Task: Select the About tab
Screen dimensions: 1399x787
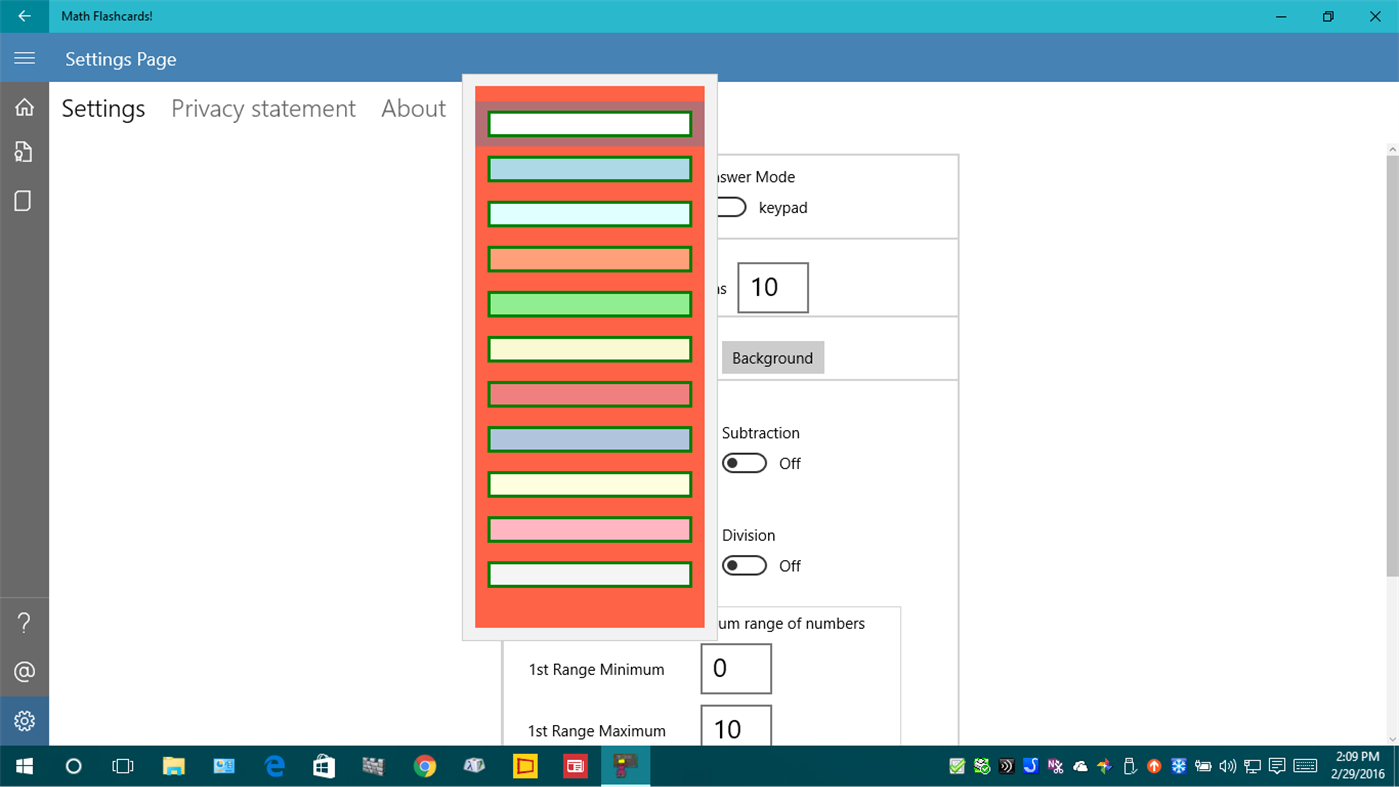Action: [x=413, y=108]
